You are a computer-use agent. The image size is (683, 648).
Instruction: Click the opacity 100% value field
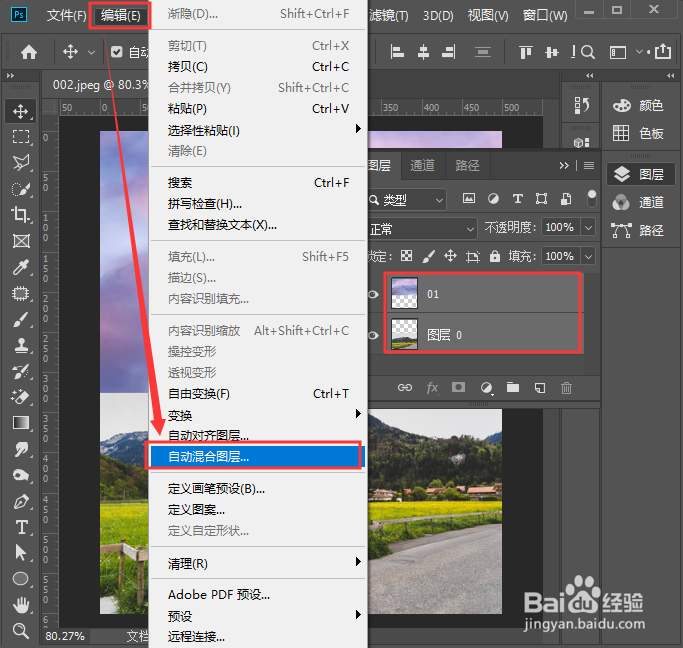pyautogui.click(x=560, y=227)
